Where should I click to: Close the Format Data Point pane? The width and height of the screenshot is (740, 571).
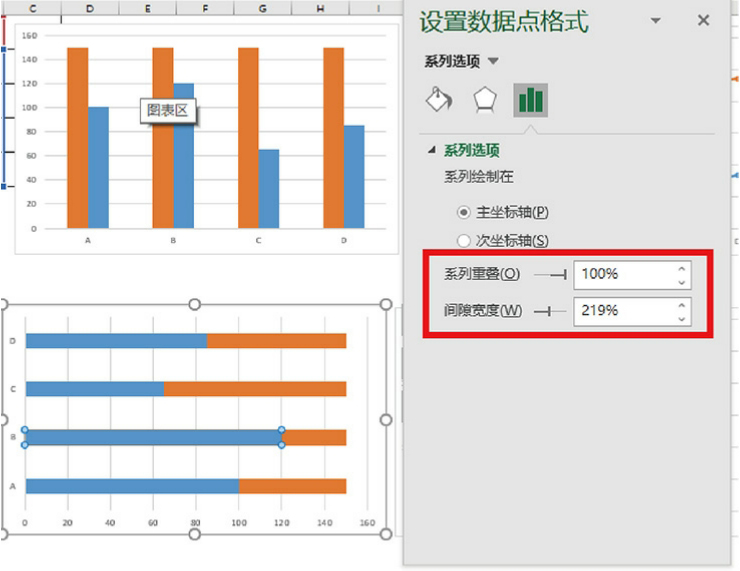pyautogui.click(x=703, y=21)
